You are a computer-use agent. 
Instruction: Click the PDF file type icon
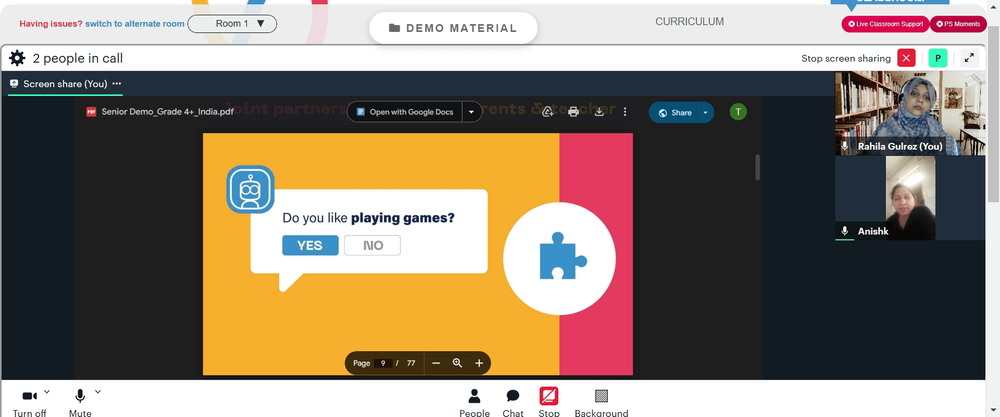(x=91, y=112)
